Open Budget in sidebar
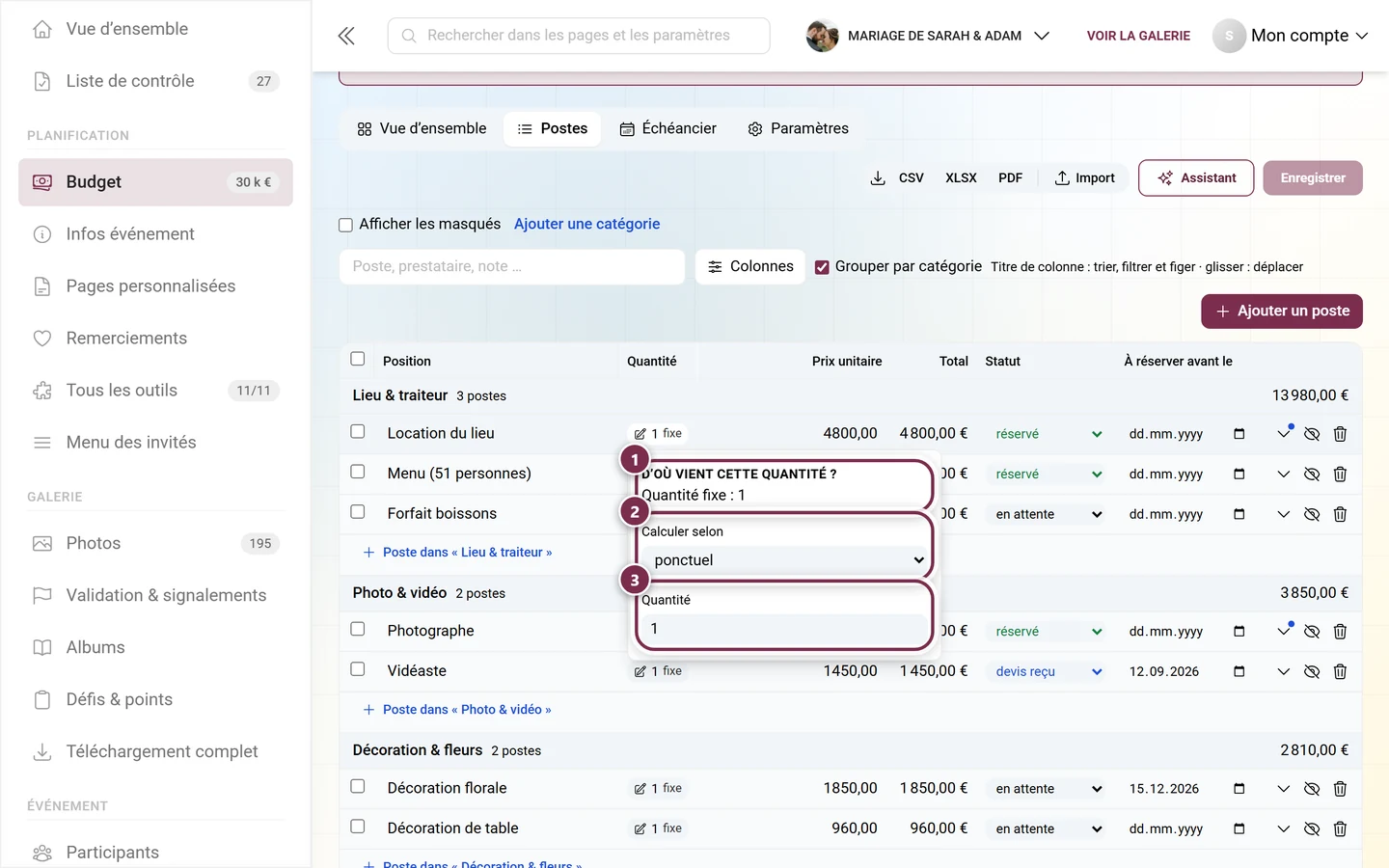The image size is (1389, 868). coord(155,182)
